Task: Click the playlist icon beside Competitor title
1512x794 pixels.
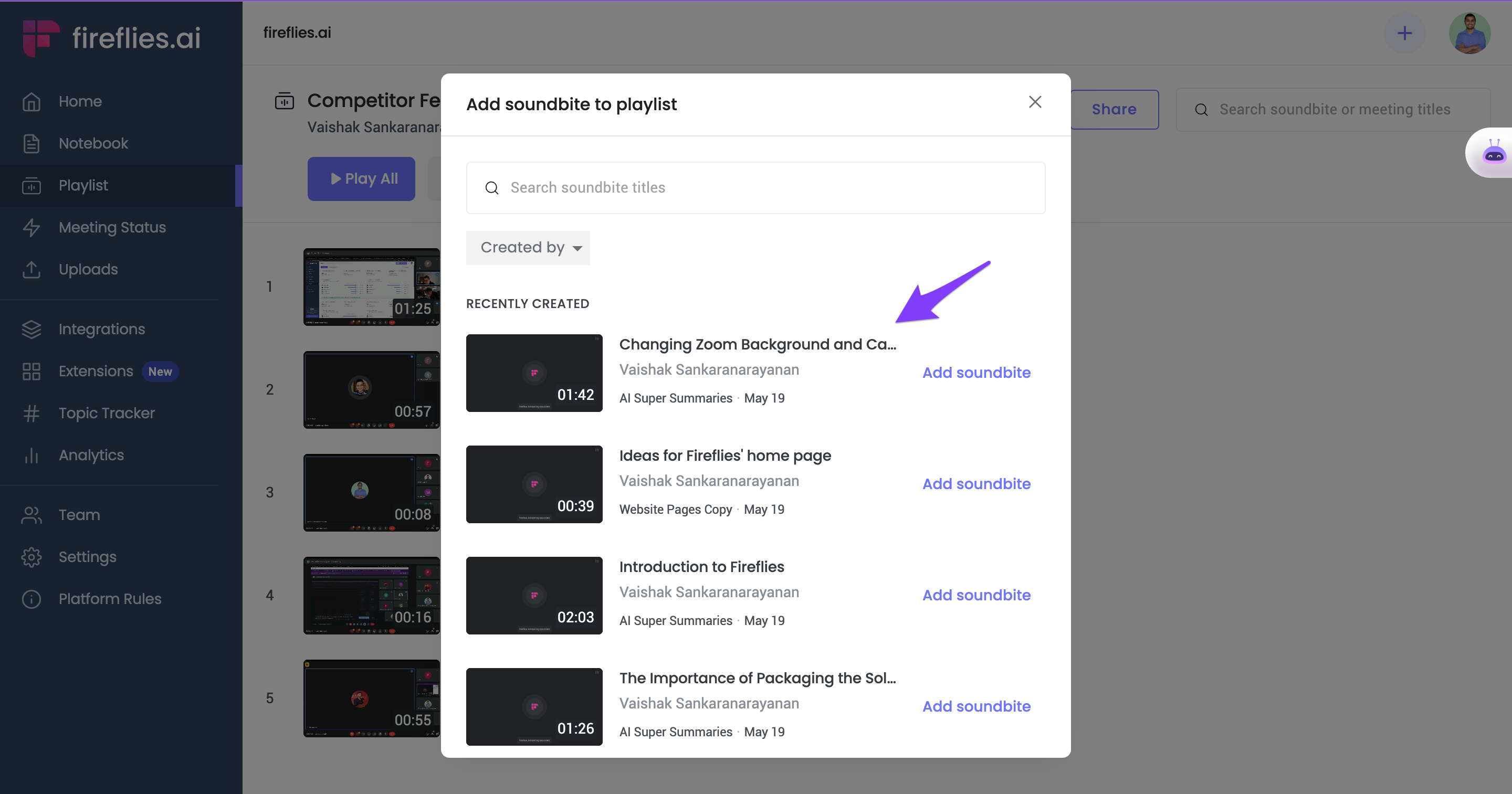Action: click(x=284, y=101)
